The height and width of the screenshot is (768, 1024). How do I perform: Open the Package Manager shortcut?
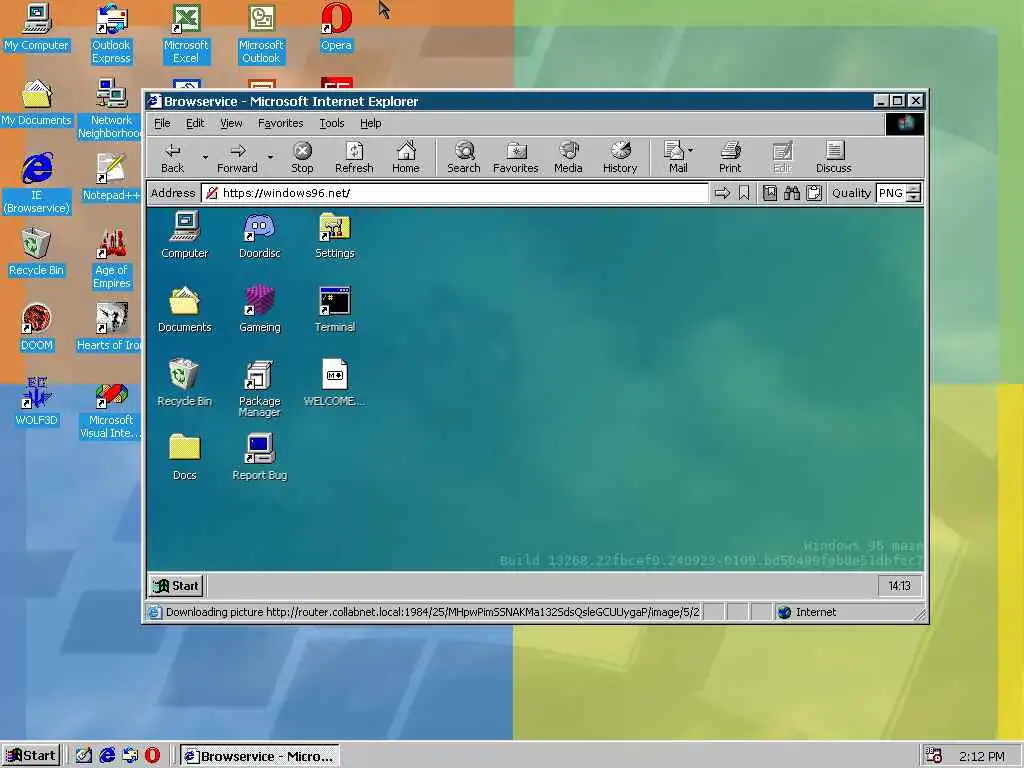259,389
